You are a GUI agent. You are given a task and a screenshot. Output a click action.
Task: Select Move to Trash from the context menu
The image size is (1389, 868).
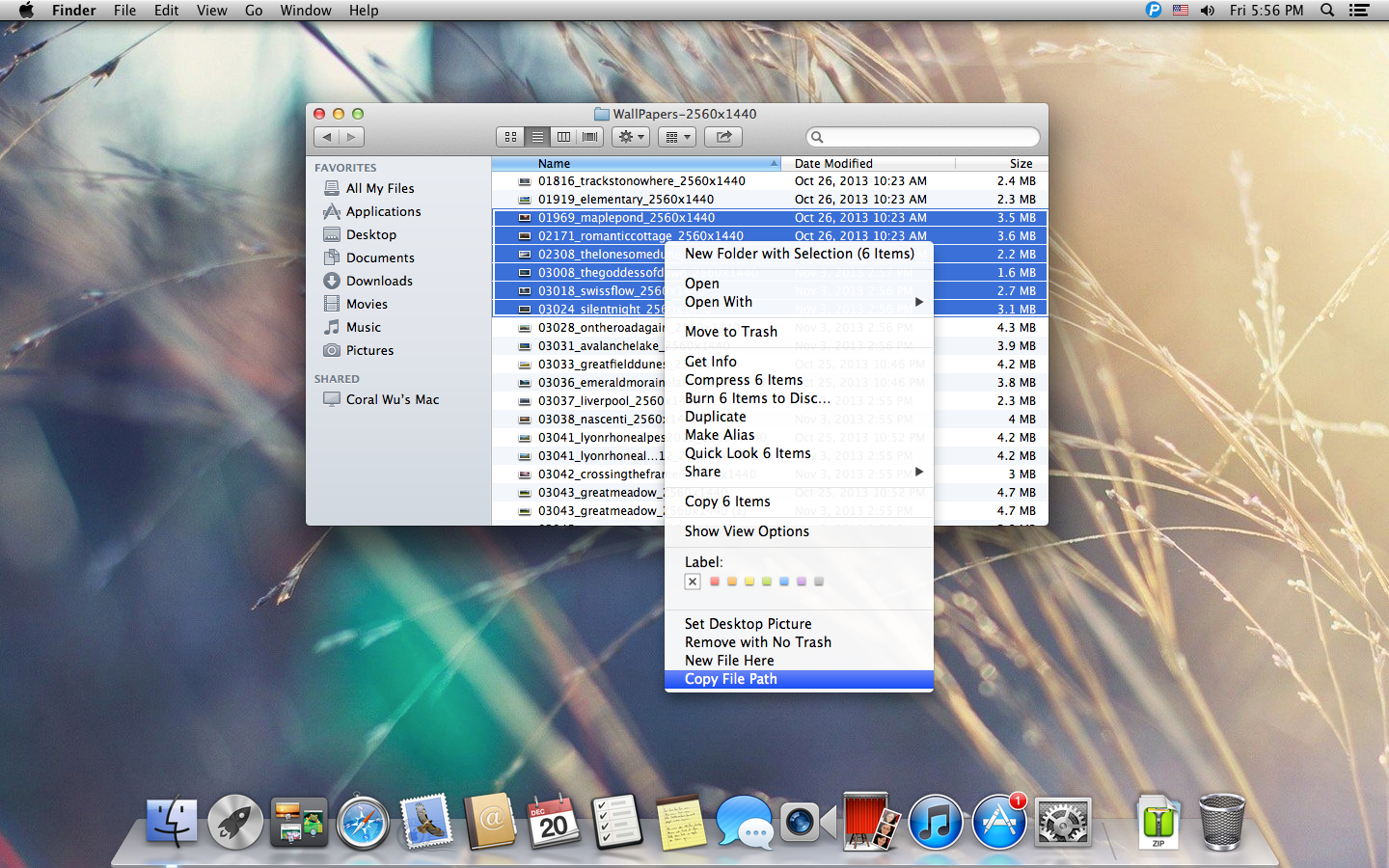pos(730,331)
